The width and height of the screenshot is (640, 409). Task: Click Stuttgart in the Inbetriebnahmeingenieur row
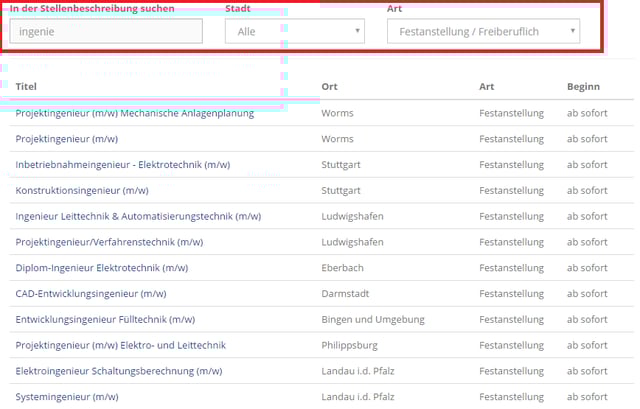pos(341,164)
